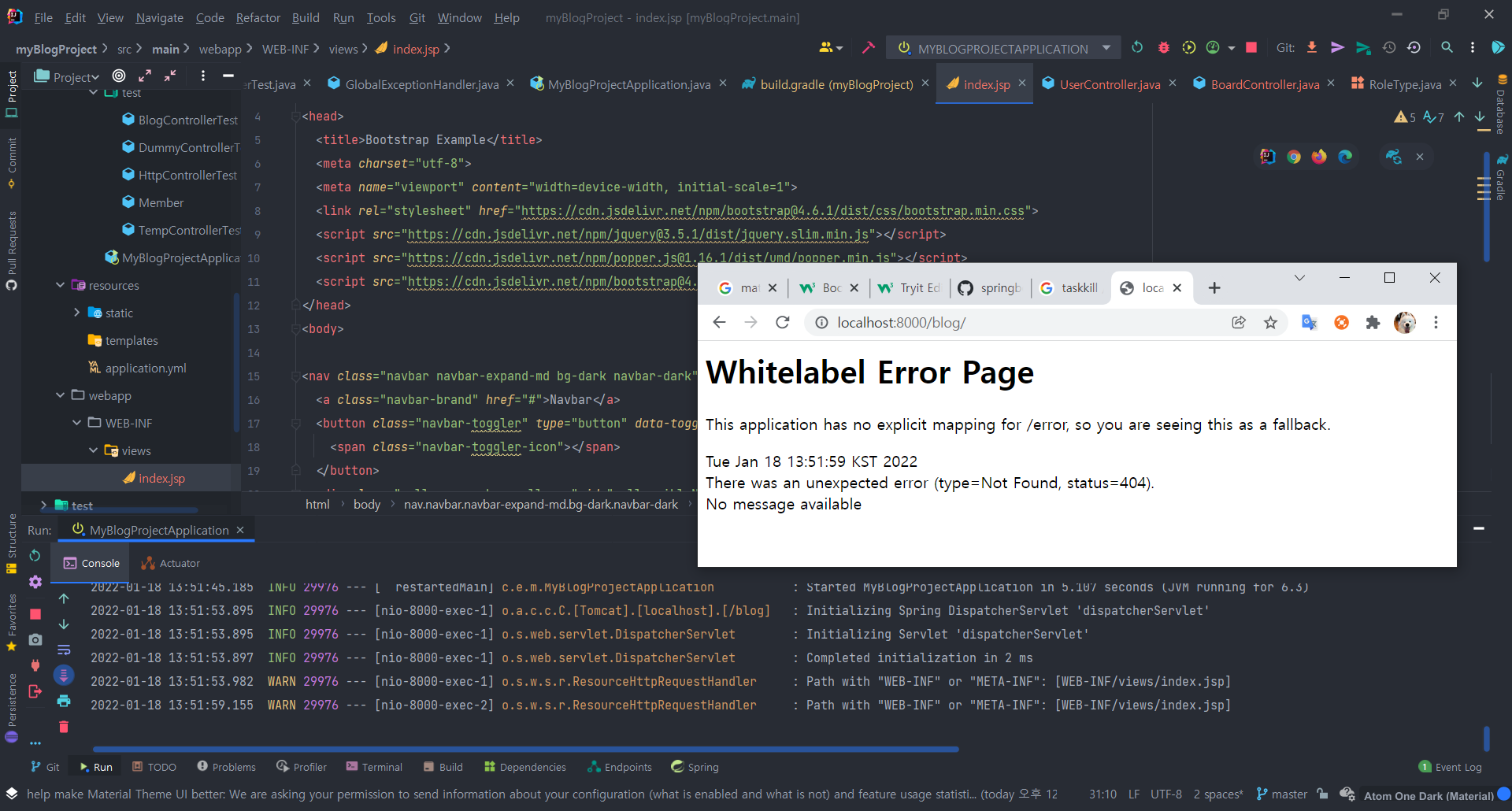Open Refactor menu
This screenshot has height=811, width=1512.
pos(258,17)
